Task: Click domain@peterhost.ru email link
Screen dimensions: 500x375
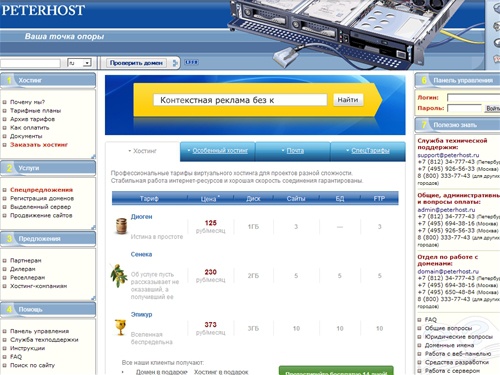Action: point(448,271)
